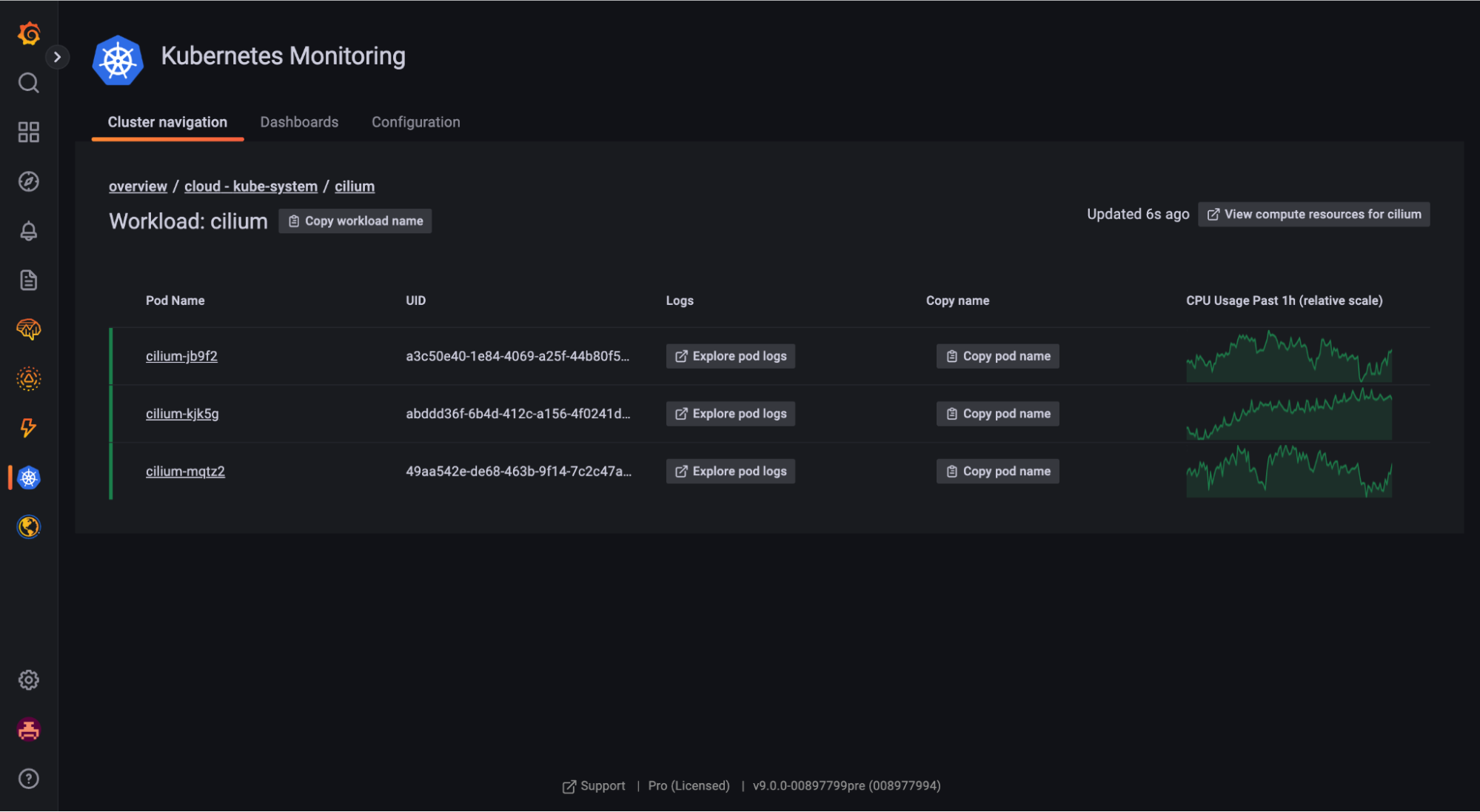This screenshot has height=812, width=1480.
Task: Click CPU usage sparkline for cilium-jb9f2
Action: click(1288, 358)
